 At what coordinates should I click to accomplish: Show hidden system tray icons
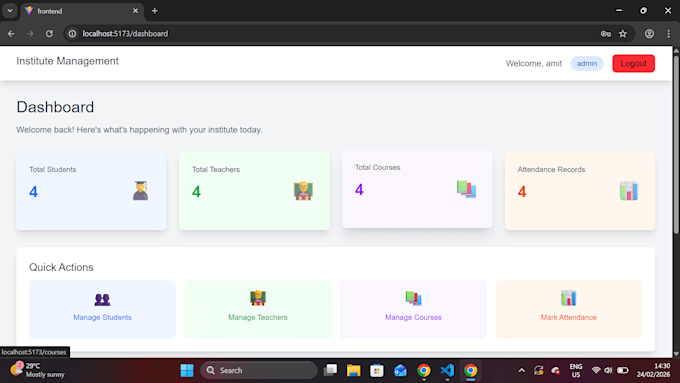[522, 370]
